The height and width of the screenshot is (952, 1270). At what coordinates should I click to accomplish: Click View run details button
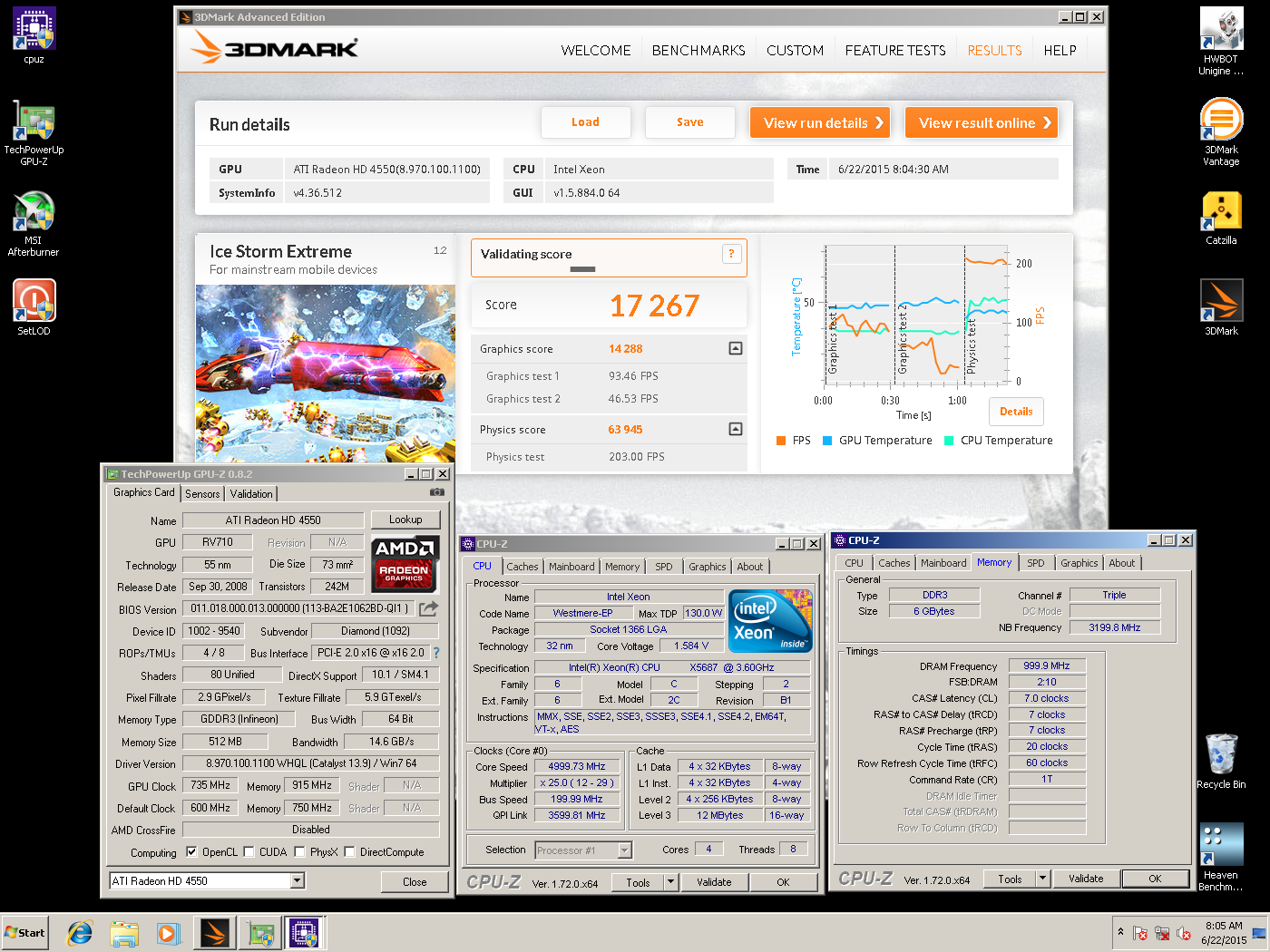pyautogui.click(x=820, y=122)
